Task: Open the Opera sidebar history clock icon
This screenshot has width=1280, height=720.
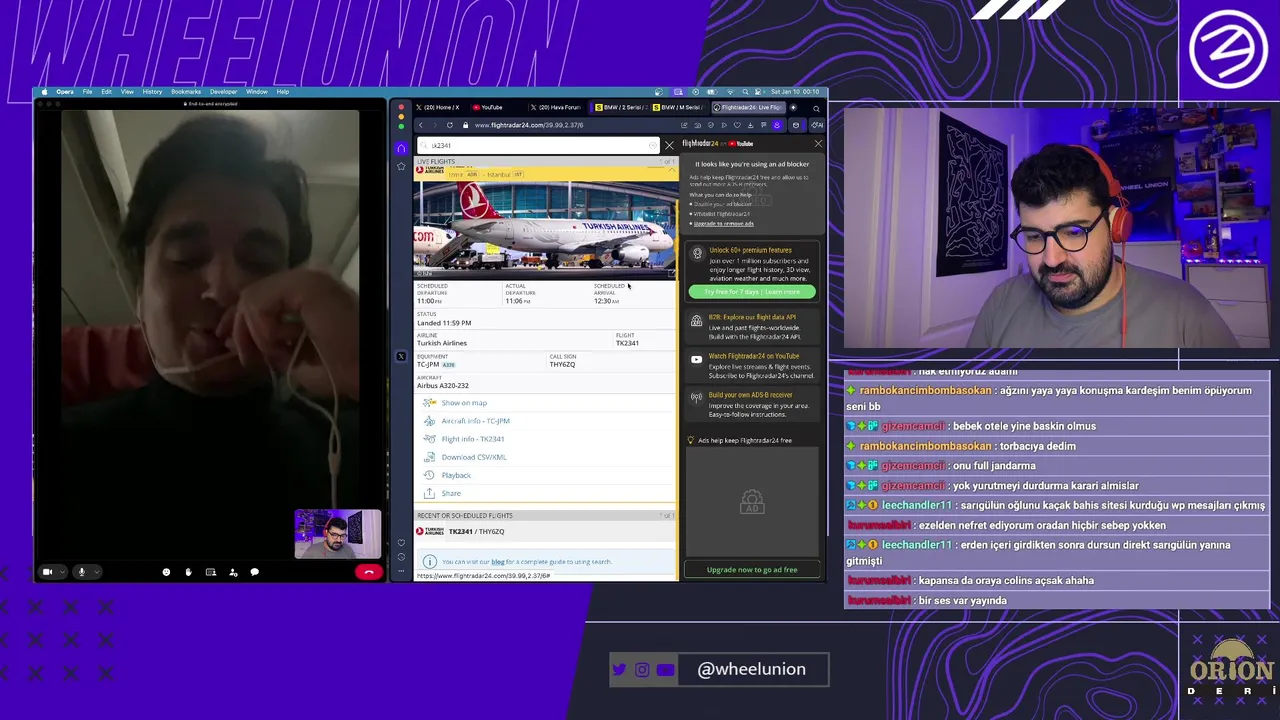Action: (x=401, y=557)
